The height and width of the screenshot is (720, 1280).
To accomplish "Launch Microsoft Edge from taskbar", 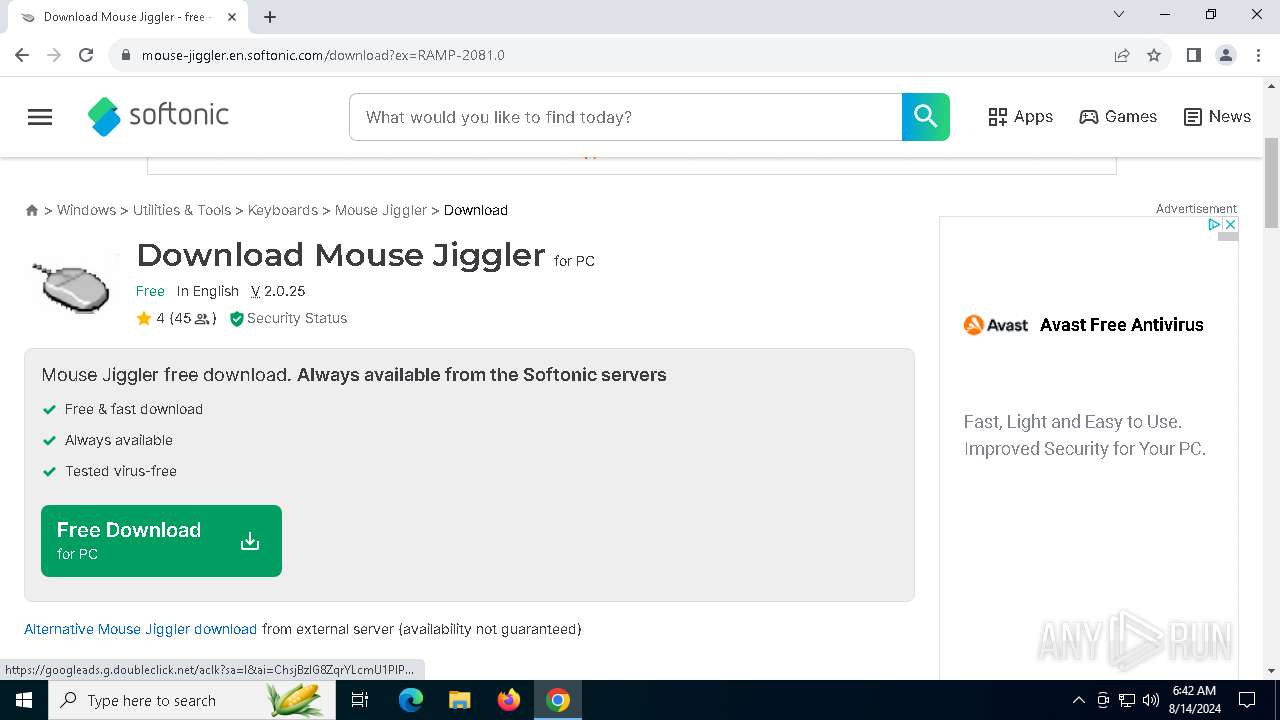I will pos(411,700).
